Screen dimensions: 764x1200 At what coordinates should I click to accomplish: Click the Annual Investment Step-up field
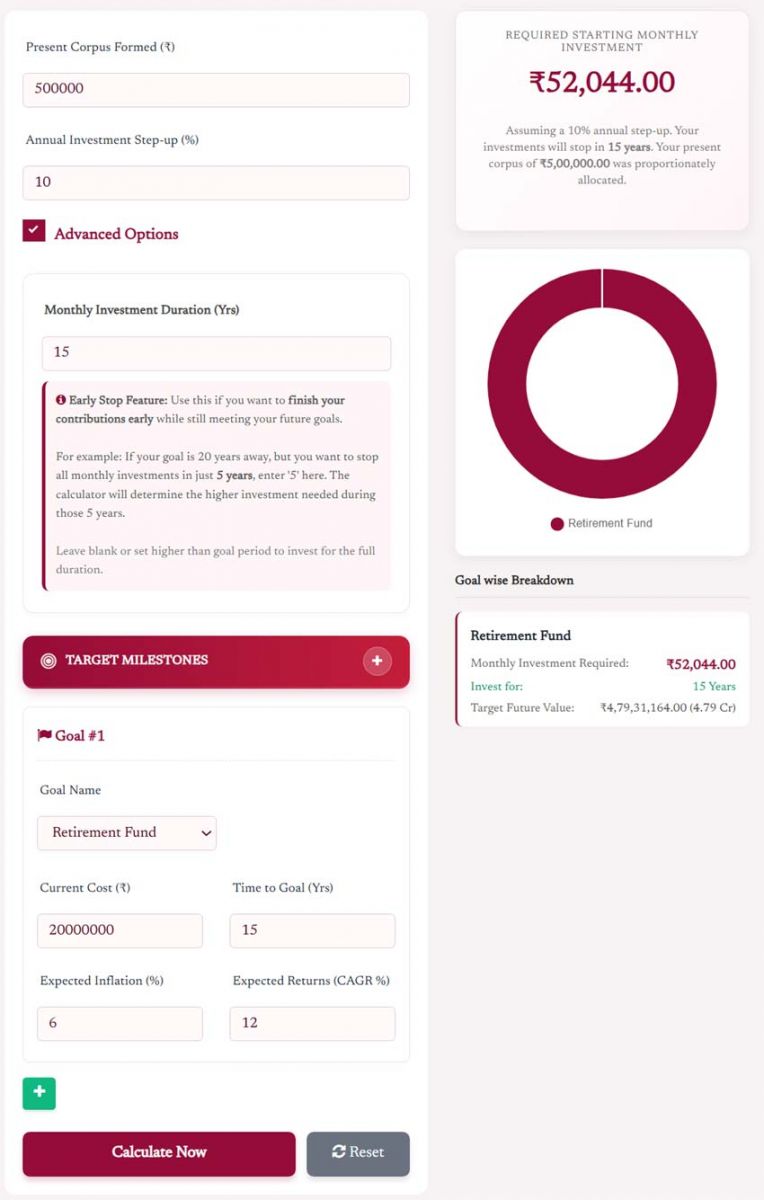(x=216, y=182)
